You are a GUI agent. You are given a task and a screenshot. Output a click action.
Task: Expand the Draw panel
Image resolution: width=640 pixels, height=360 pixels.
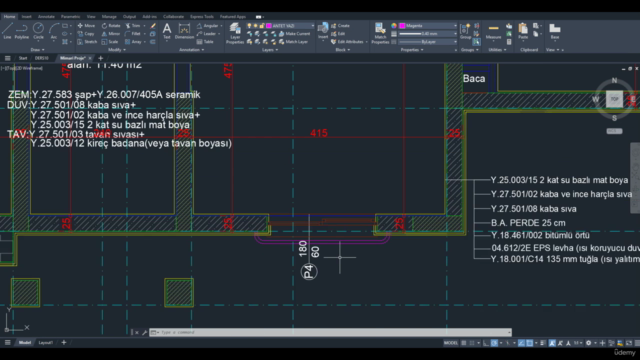click(x=38, y=50)
